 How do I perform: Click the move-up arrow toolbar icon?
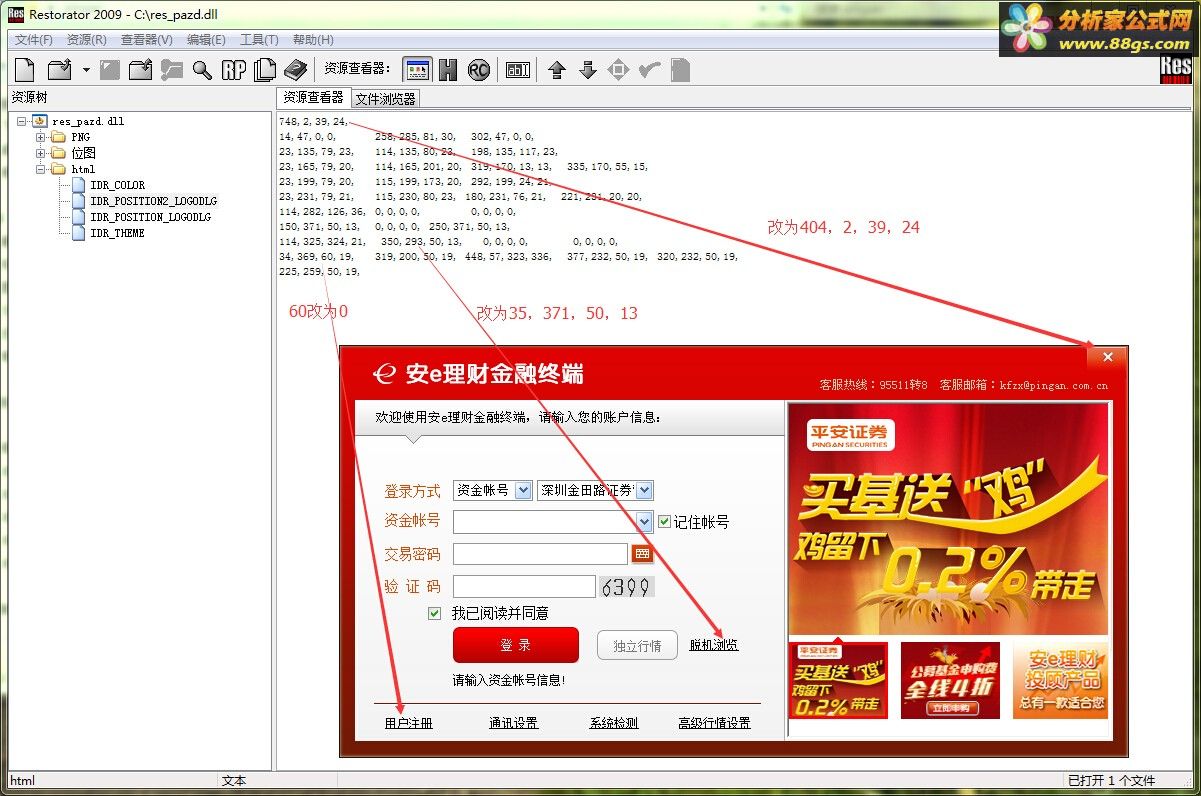557,70
